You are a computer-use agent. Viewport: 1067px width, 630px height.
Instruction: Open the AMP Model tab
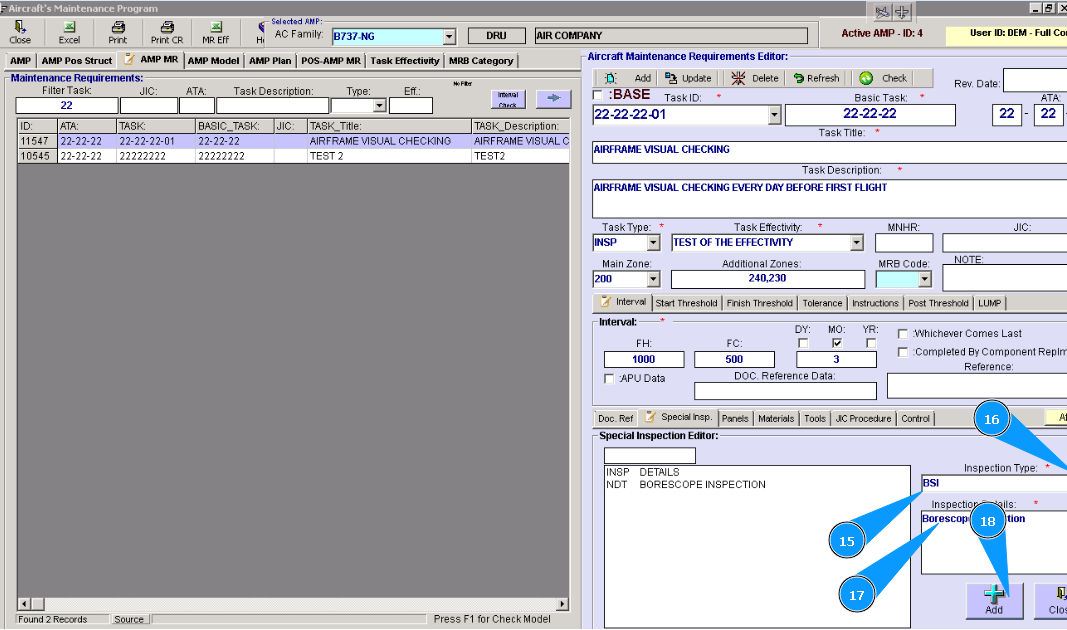click(x=214, y=61)
